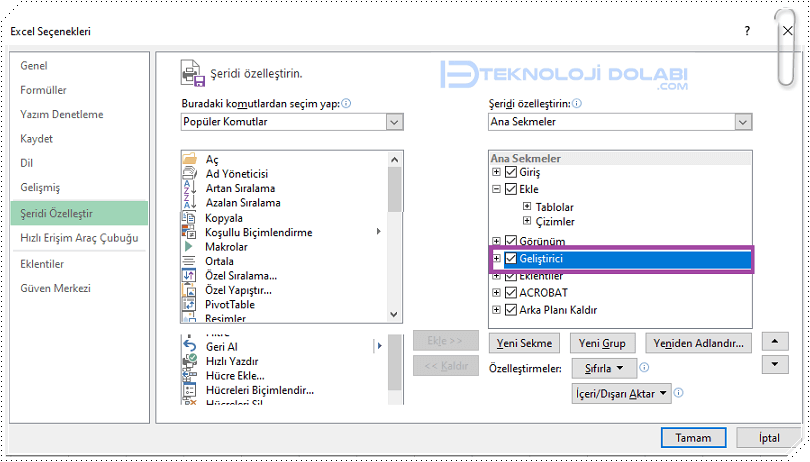Screen dimensions: 810x462
Task: Click the PivotTable icon in list
Action: click(x=189, y=304)
